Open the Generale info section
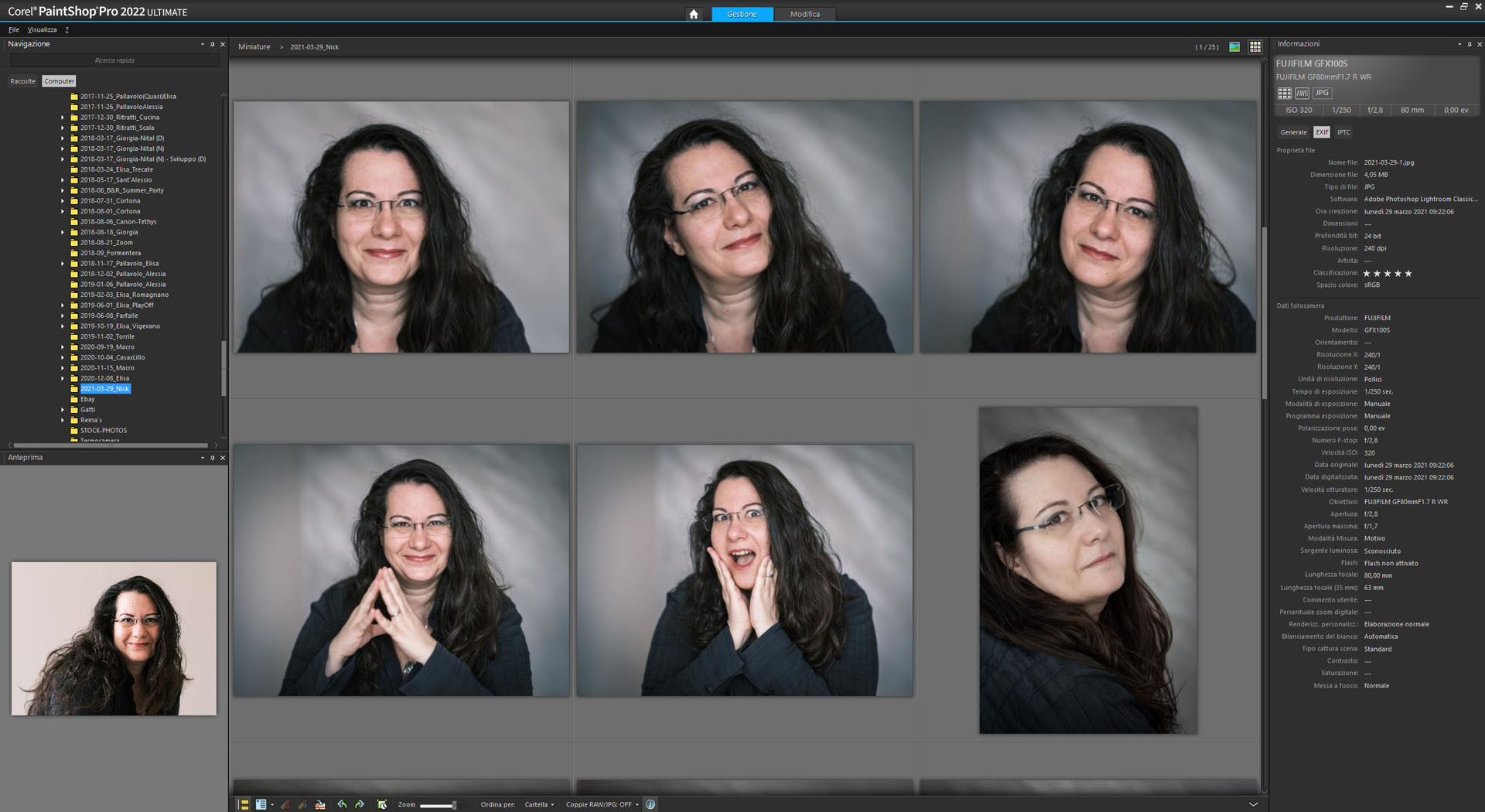 click(x=1293, y=132)
